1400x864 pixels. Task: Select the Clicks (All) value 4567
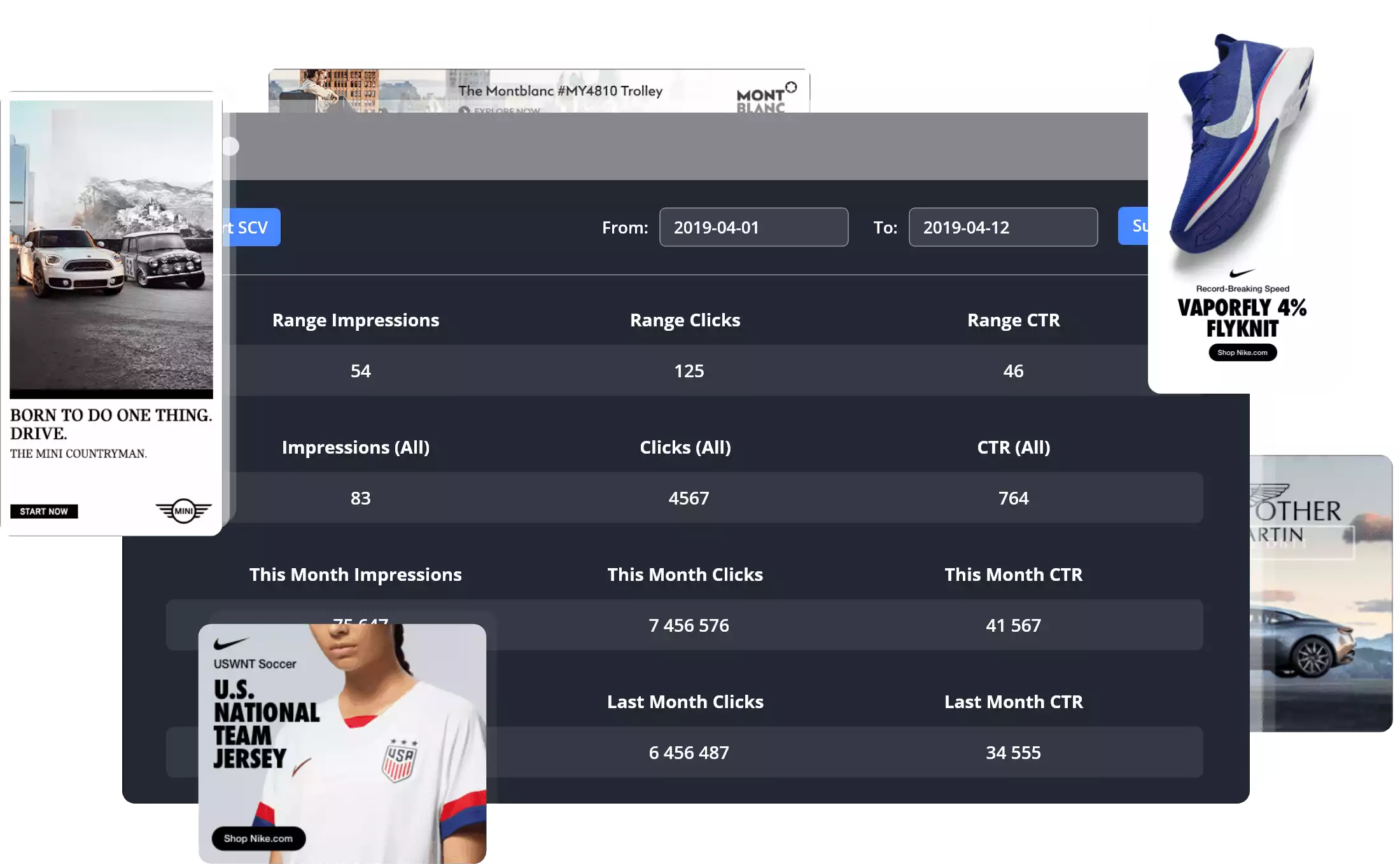click(x=689, y=498)
